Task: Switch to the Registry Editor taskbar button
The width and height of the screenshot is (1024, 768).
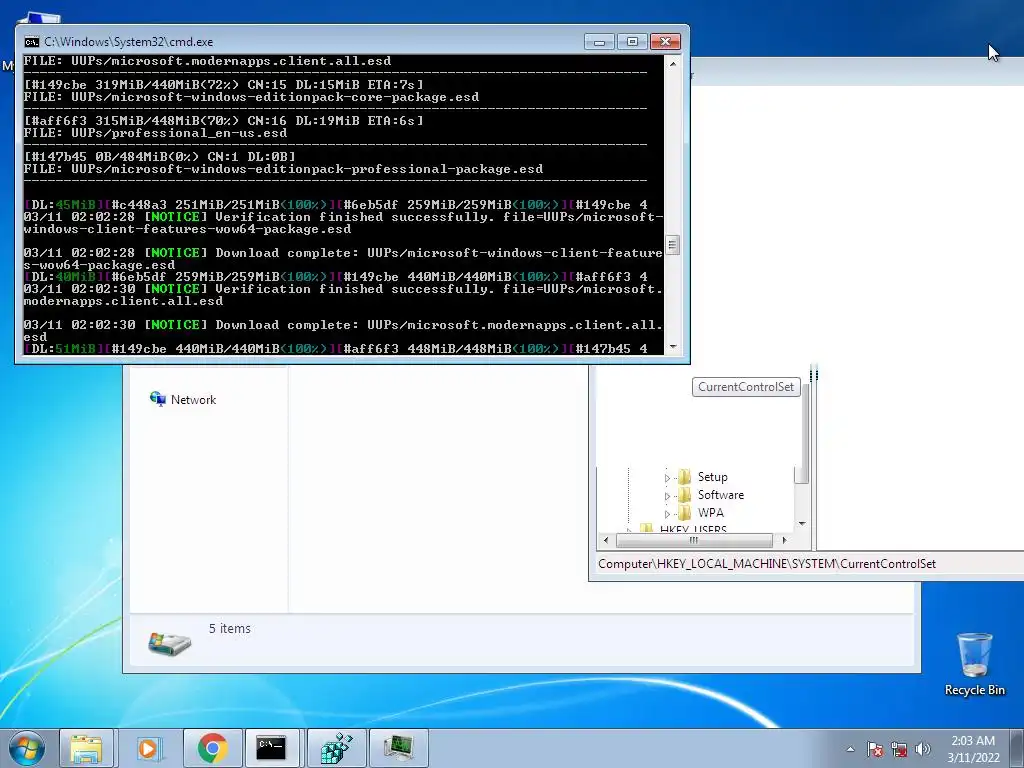Action: pyautogui.click(x=336, y=748)
